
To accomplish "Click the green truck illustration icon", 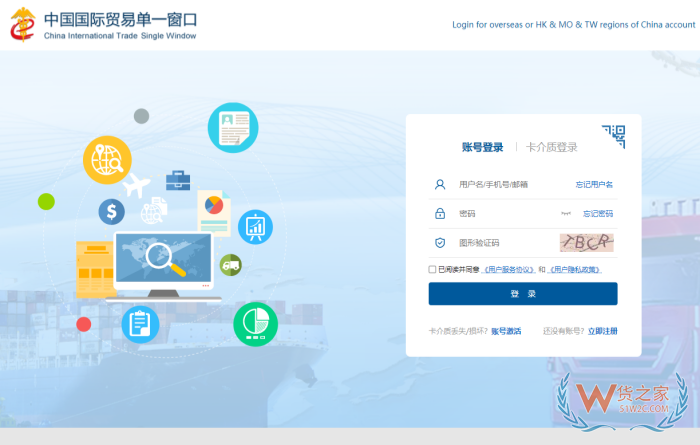I will click(231, 265).
